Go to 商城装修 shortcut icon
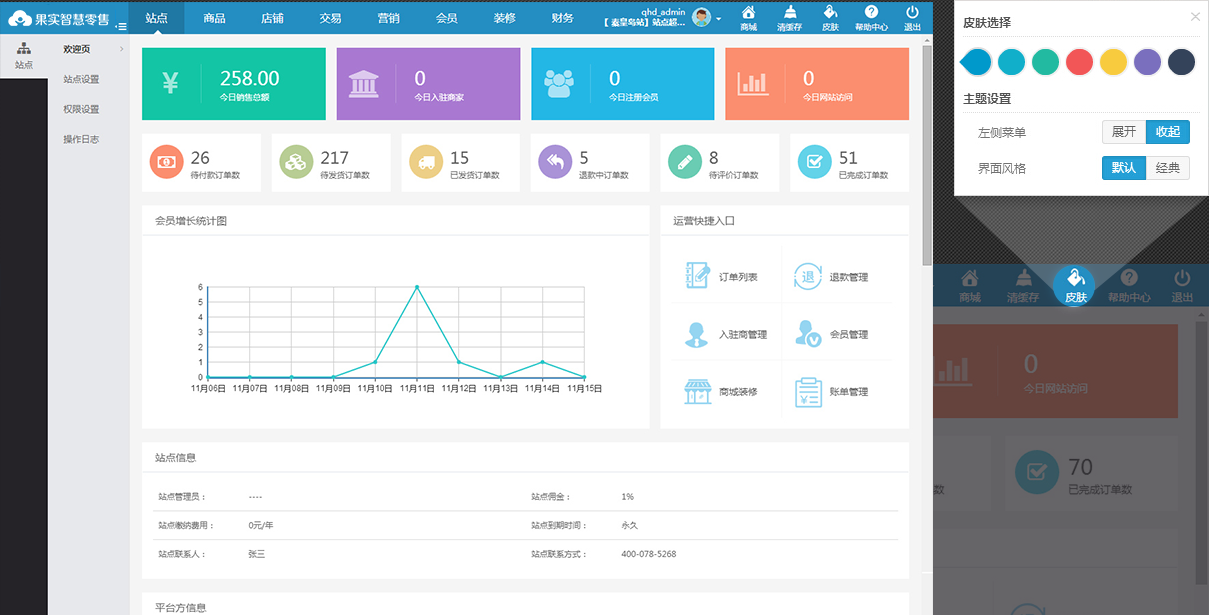The image size is (1209, 615). pyautogui.click(x=697, y=392)
